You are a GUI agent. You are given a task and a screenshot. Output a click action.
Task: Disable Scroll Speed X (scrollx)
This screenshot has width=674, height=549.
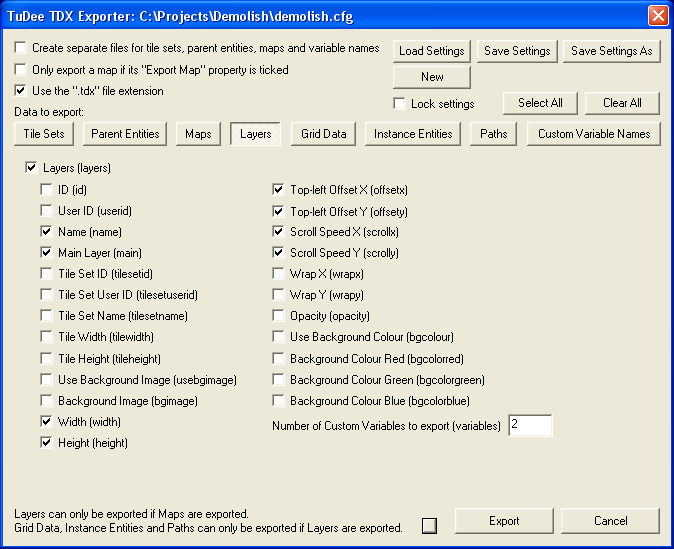[278, 231]
